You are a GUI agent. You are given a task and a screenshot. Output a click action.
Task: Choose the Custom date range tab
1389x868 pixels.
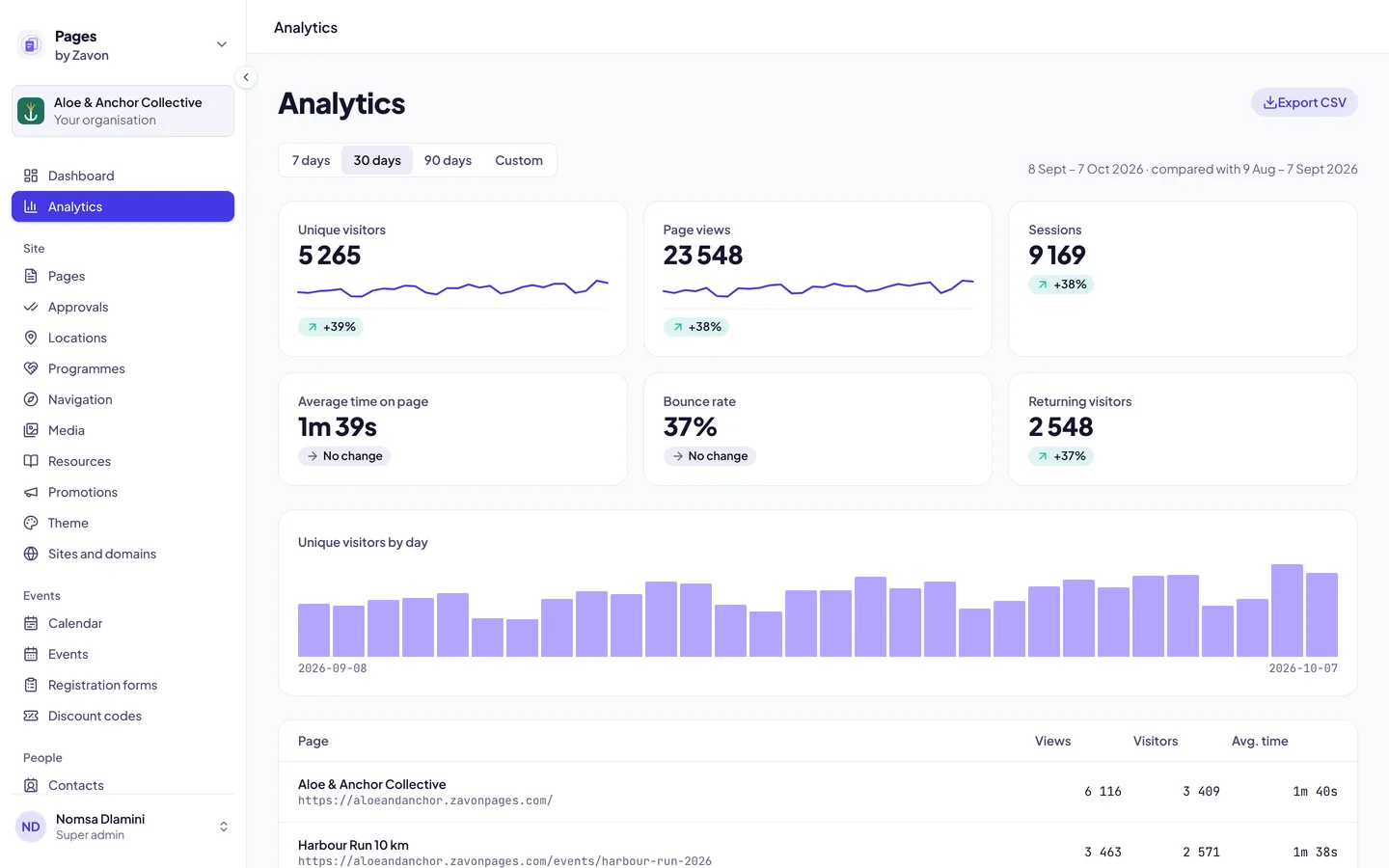coord(519,160)
